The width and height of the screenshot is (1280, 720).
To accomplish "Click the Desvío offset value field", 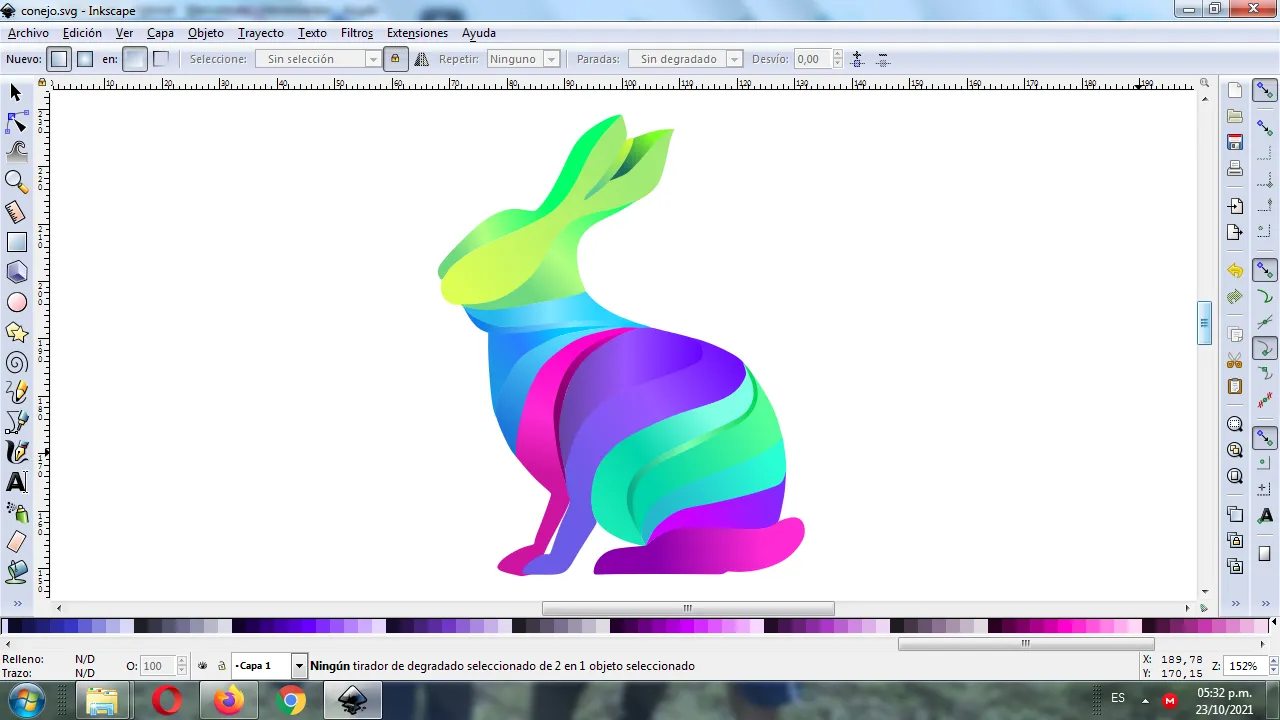I will coord(813,59).
